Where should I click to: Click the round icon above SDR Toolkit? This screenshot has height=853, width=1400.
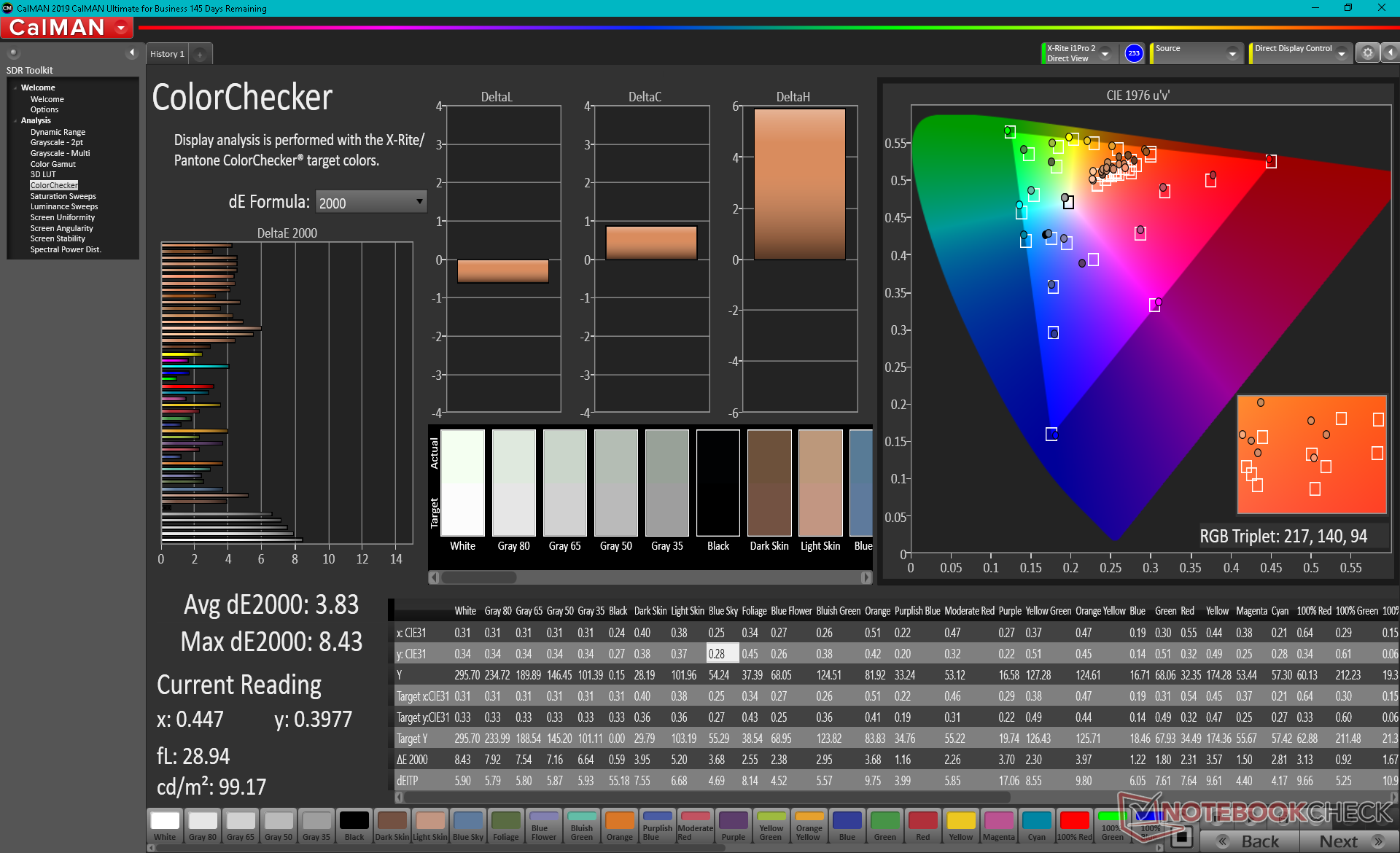(x=13, y=52)
